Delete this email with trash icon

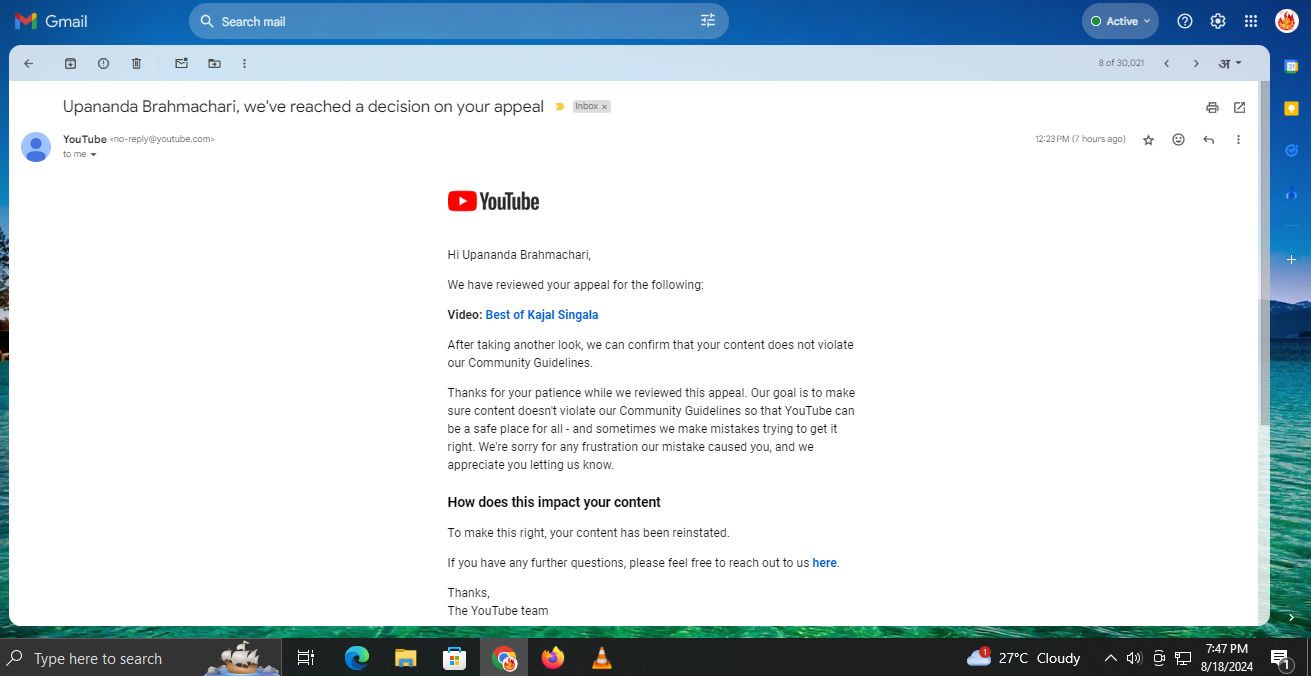point(137,63)
